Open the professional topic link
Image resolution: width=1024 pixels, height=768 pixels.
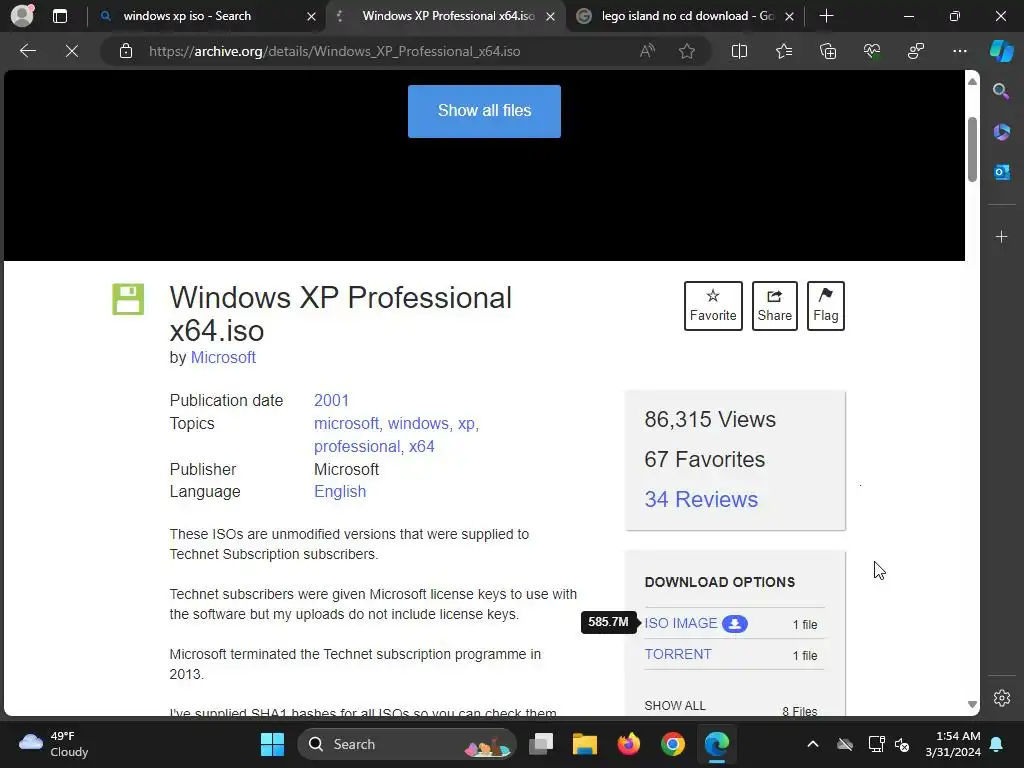pos(357,447)
